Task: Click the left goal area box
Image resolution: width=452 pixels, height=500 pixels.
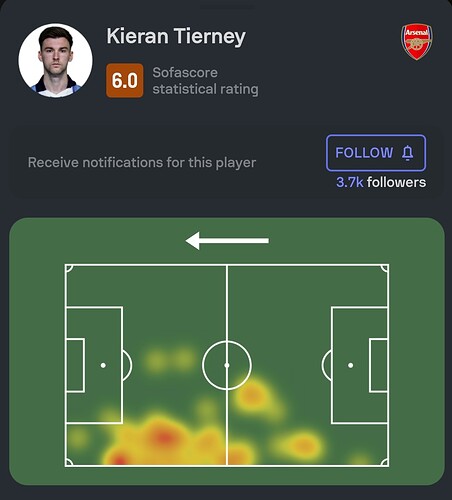Action: point(75,365)
